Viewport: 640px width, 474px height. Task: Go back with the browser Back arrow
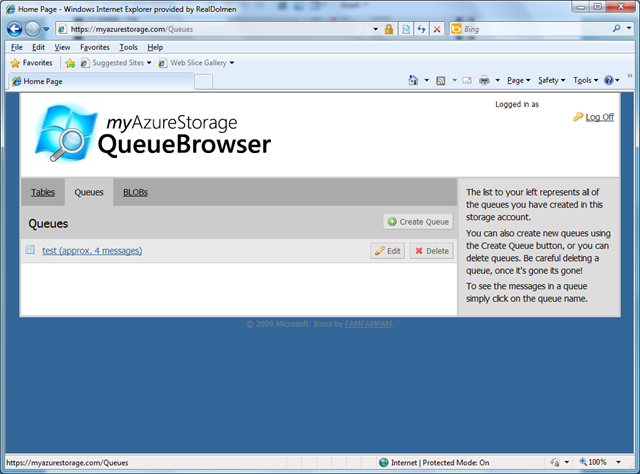click(x=14, y=29)
